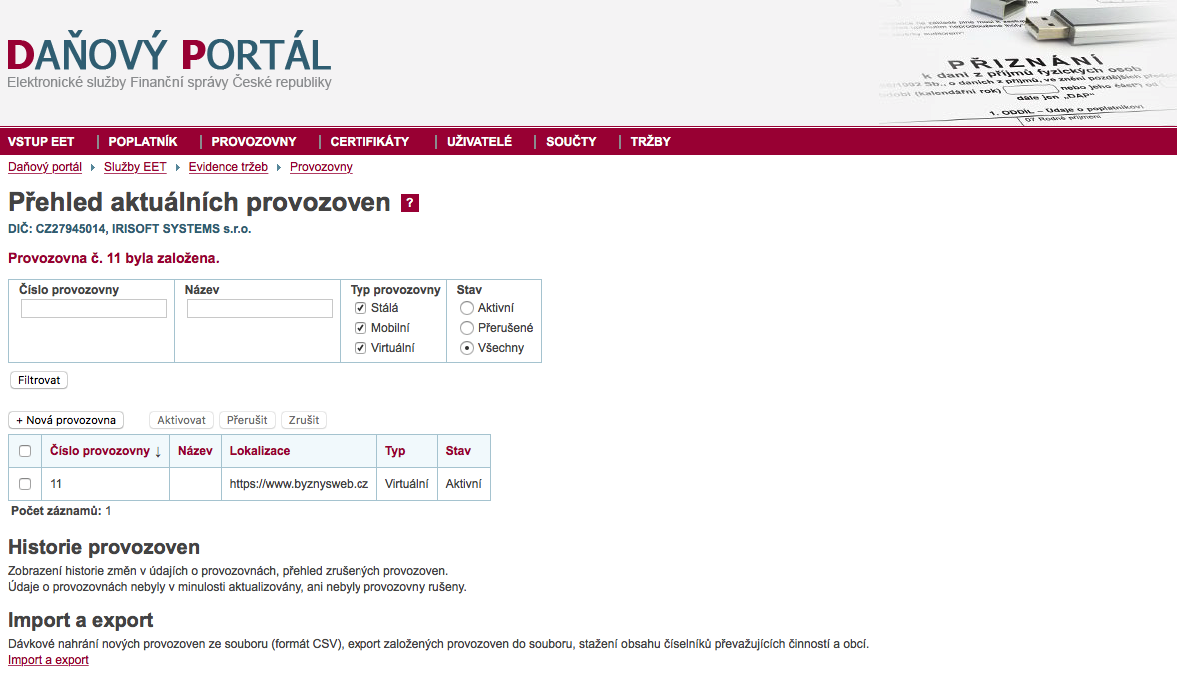Click the DIČ: CZ27945014 company line
Screen dimensions: 1177x686
(x=130, y=229)
